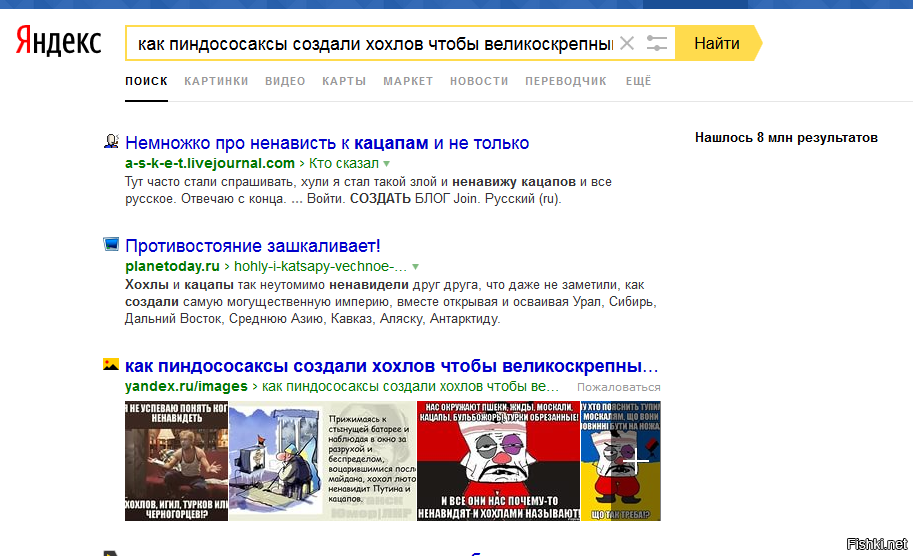Screen dimensions: 913x556
Task: Open the yandex.ru/images domain link
Action: tap(186, 387)
